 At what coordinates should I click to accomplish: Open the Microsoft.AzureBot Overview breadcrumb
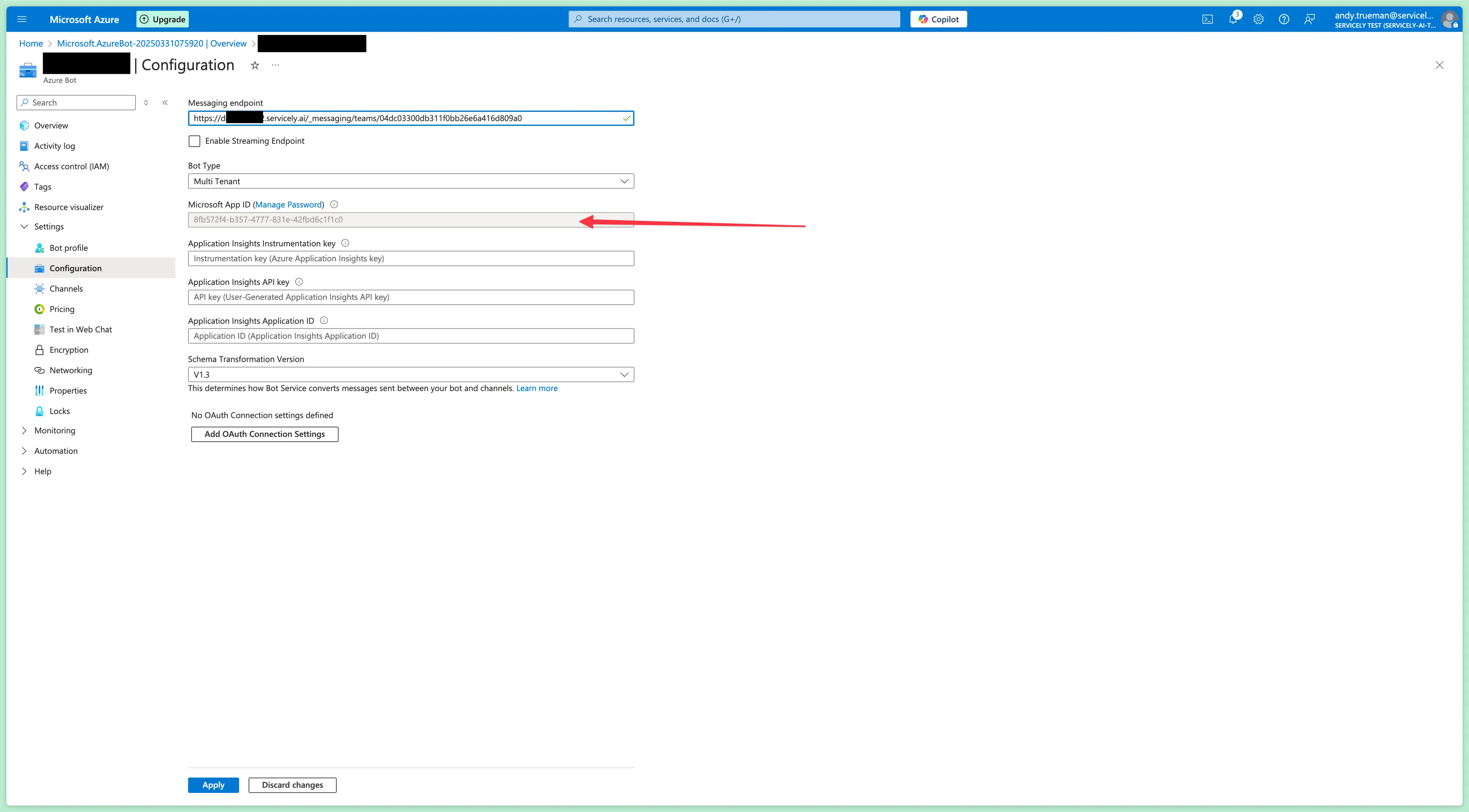click(152, 43)
